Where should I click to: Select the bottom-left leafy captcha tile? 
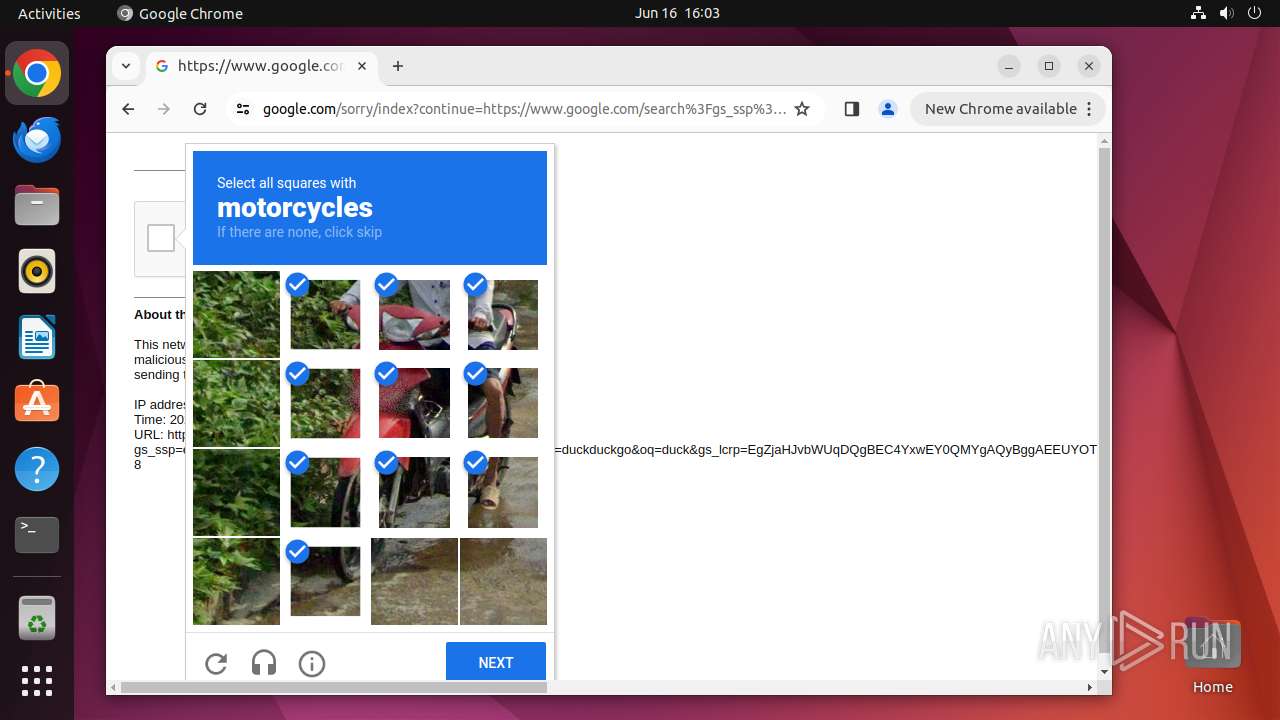pos(236,581)
